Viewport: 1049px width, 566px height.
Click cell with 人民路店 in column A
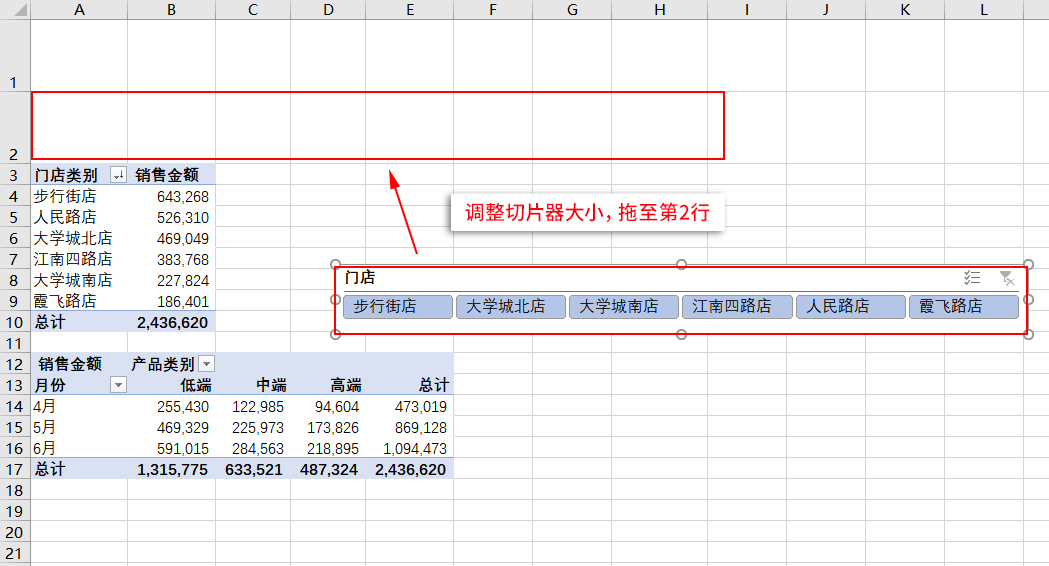pyautogui.click(x=65, y=217)
